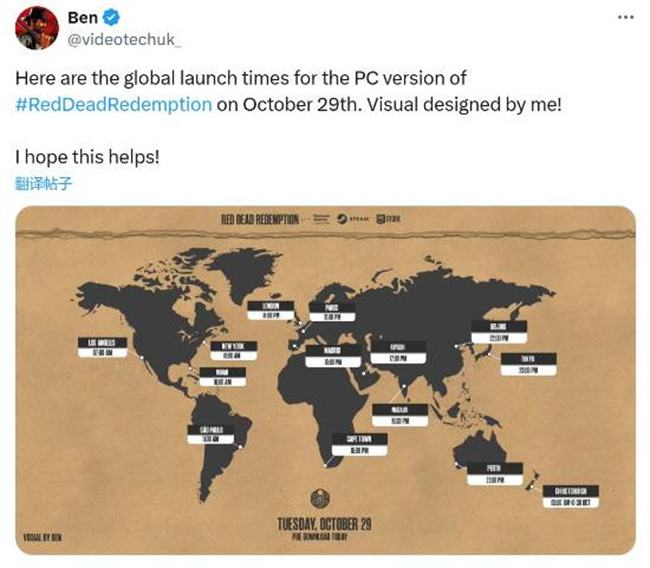This screenshot has width=650, height=568.
Task: Click the blue verified badge
Action: pos(115,19)
